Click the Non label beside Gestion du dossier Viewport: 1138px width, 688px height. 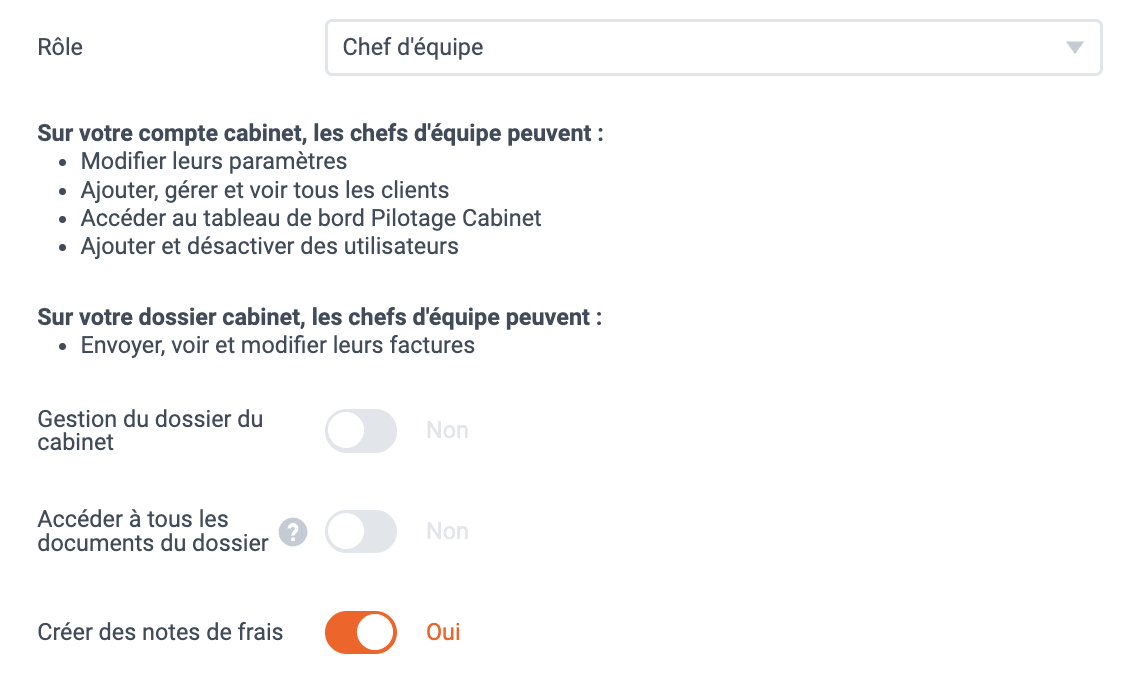(x=447, y=430)
